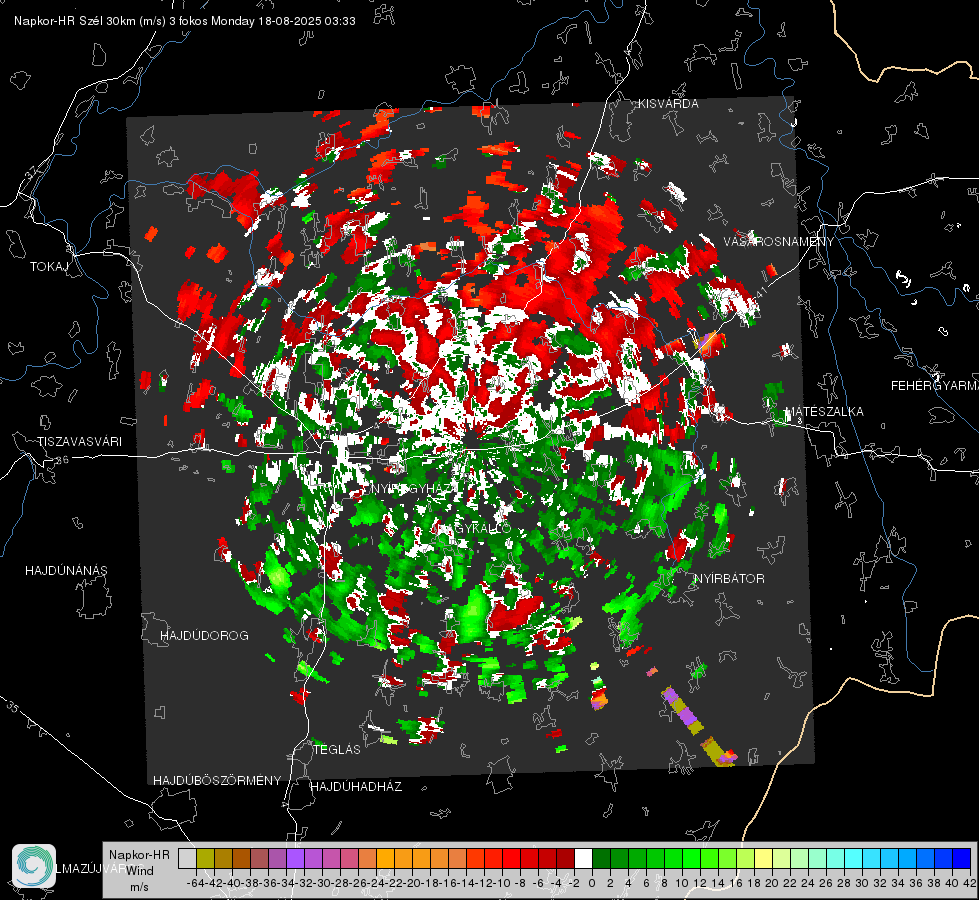Click the HAJDÚBÖSZÖRMÉNY town label
Viewport: 979px width, 900px height.
point(217,781)
